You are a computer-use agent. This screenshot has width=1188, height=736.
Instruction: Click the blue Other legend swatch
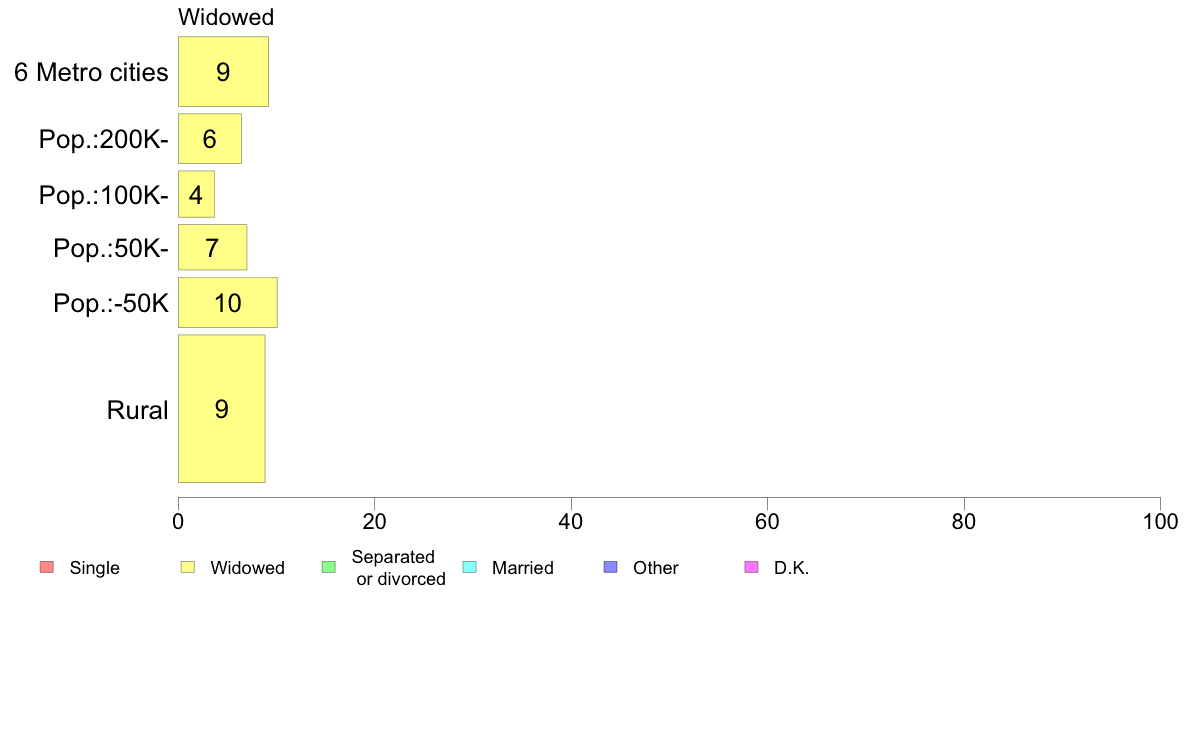point(611,567)
